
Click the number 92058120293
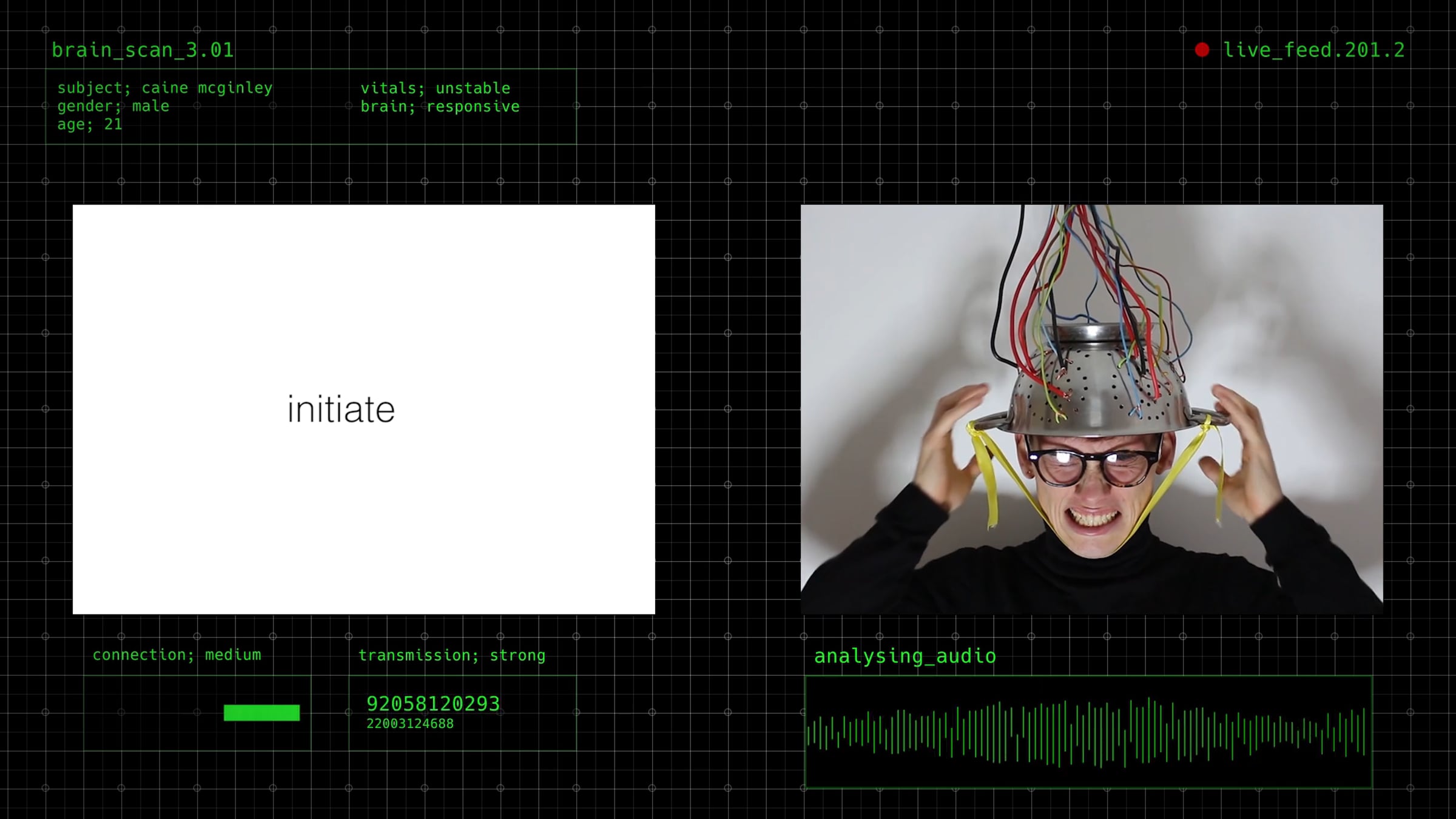click(x=433, y=704)
